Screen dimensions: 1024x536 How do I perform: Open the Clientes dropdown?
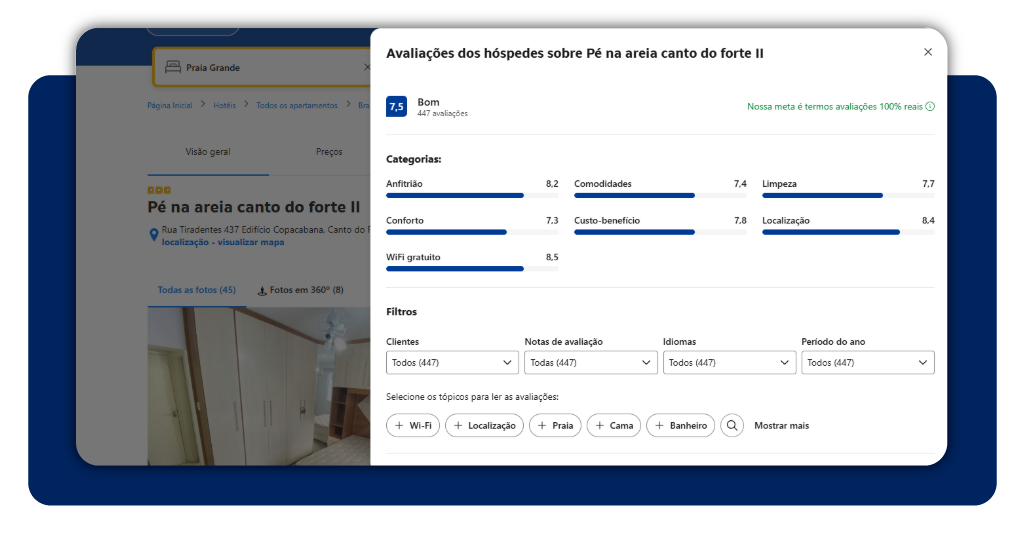(452, 363)
